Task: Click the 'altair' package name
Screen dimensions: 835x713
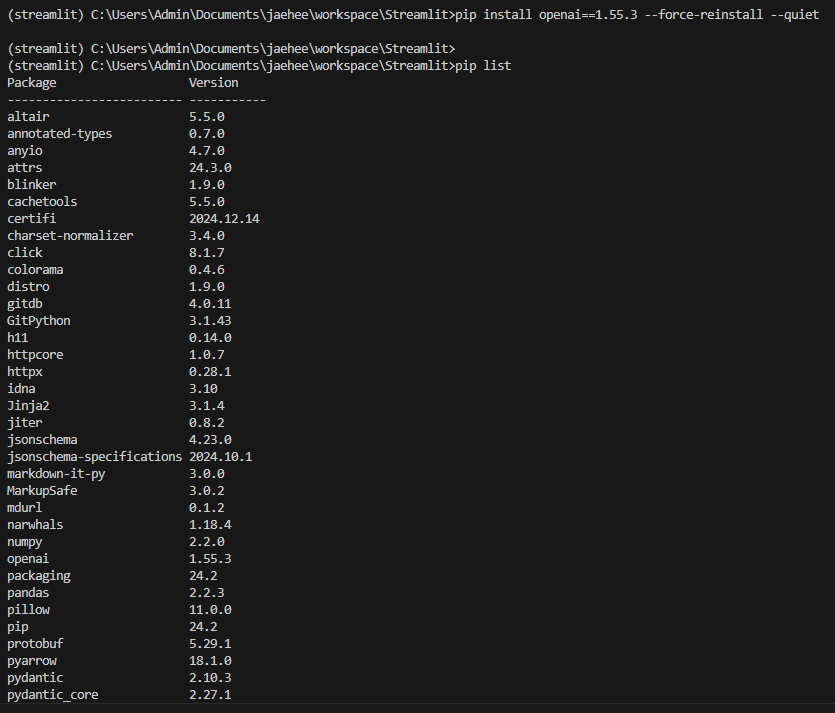Action: pyautogui.click(x=28, y=117)
